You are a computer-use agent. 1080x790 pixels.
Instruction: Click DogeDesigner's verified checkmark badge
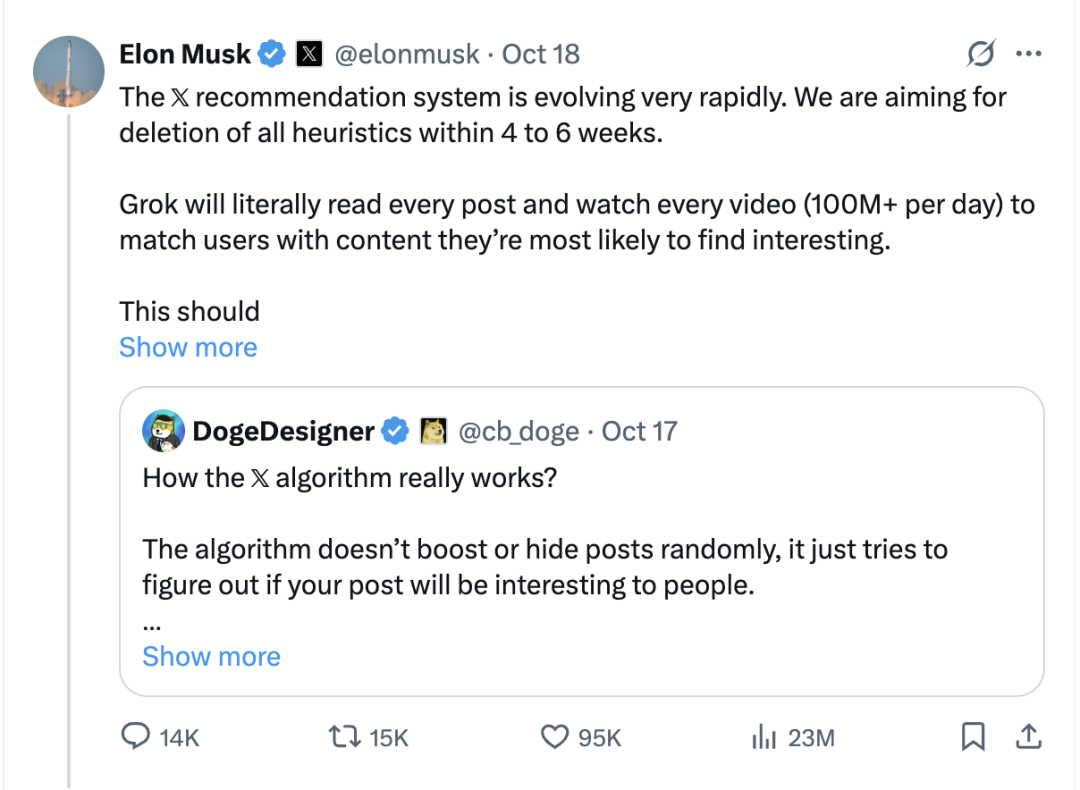click(x=396, y=431)
